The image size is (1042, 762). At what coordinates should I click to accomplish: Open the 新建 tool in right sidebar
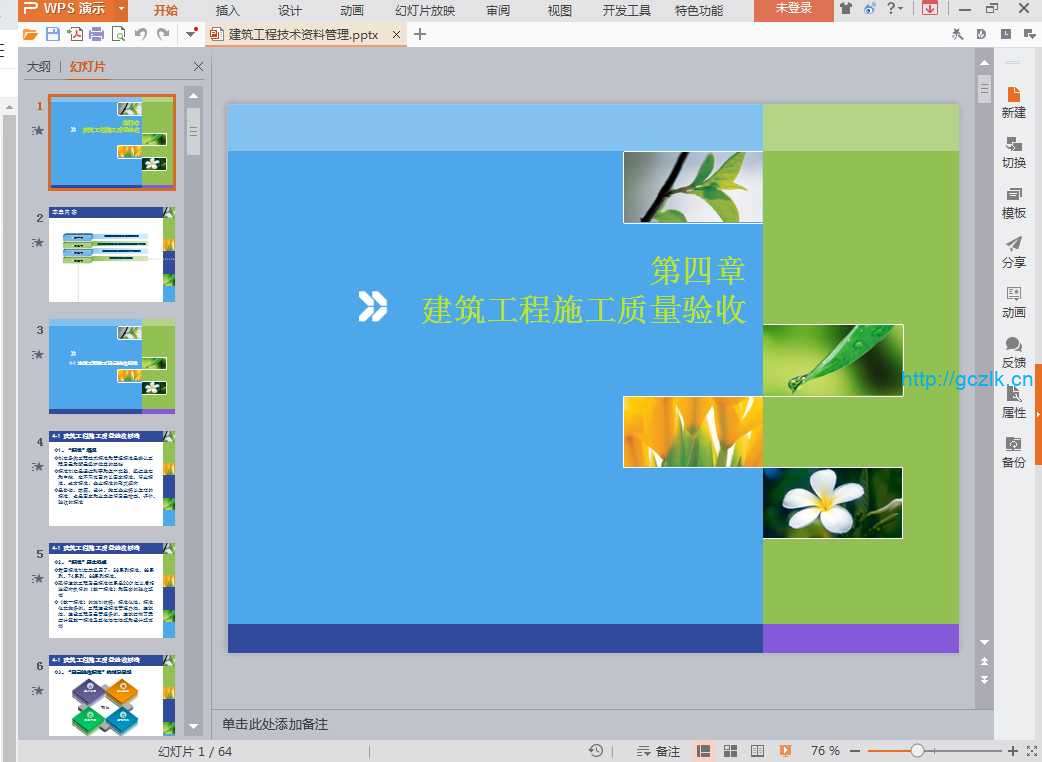click(1013, 101)
